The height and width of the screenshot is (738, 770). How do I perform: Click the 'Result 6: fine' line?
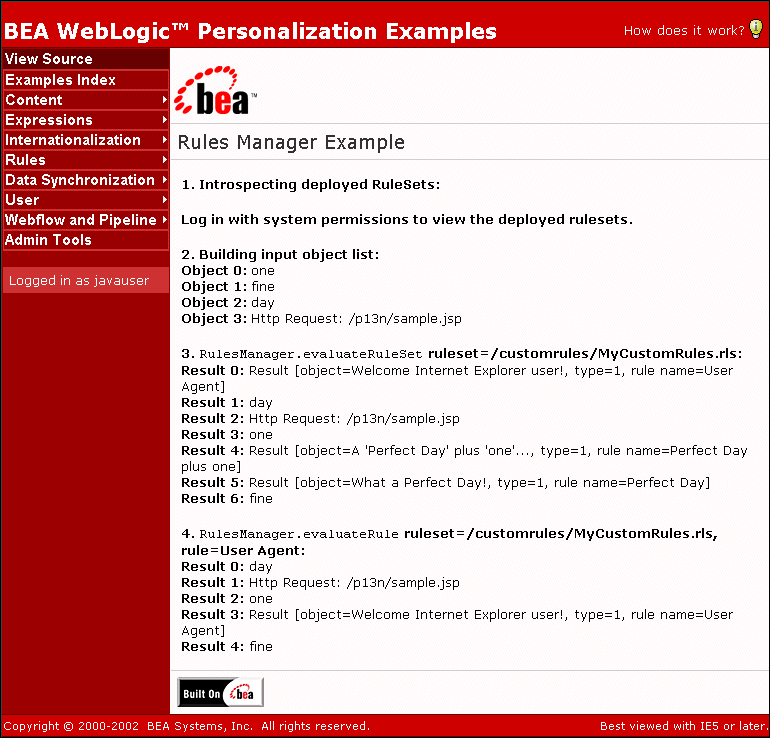coord(227,499)
